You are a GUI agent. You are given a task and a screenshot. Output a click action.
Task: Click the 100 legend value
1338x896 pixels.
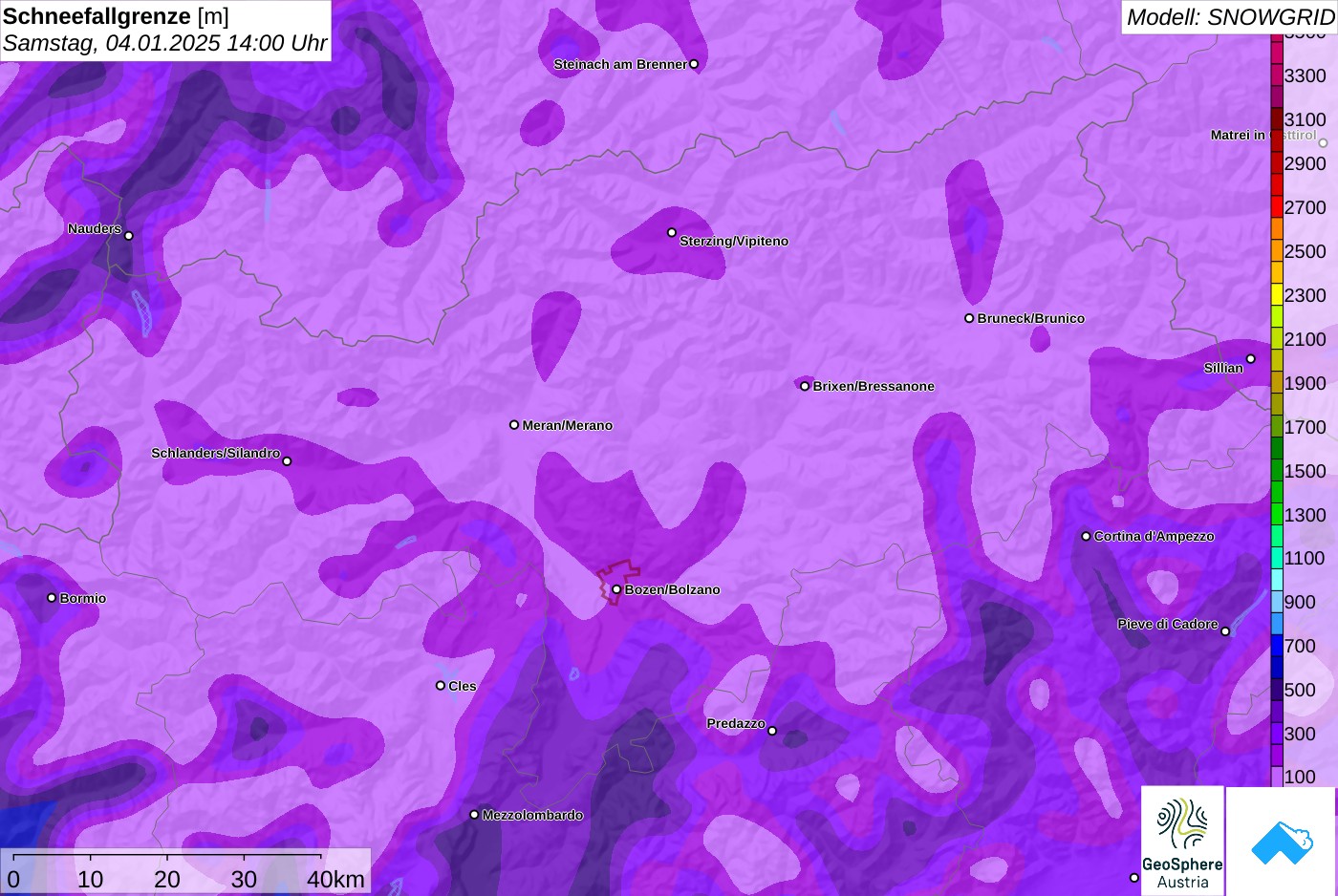point(1300,777)
